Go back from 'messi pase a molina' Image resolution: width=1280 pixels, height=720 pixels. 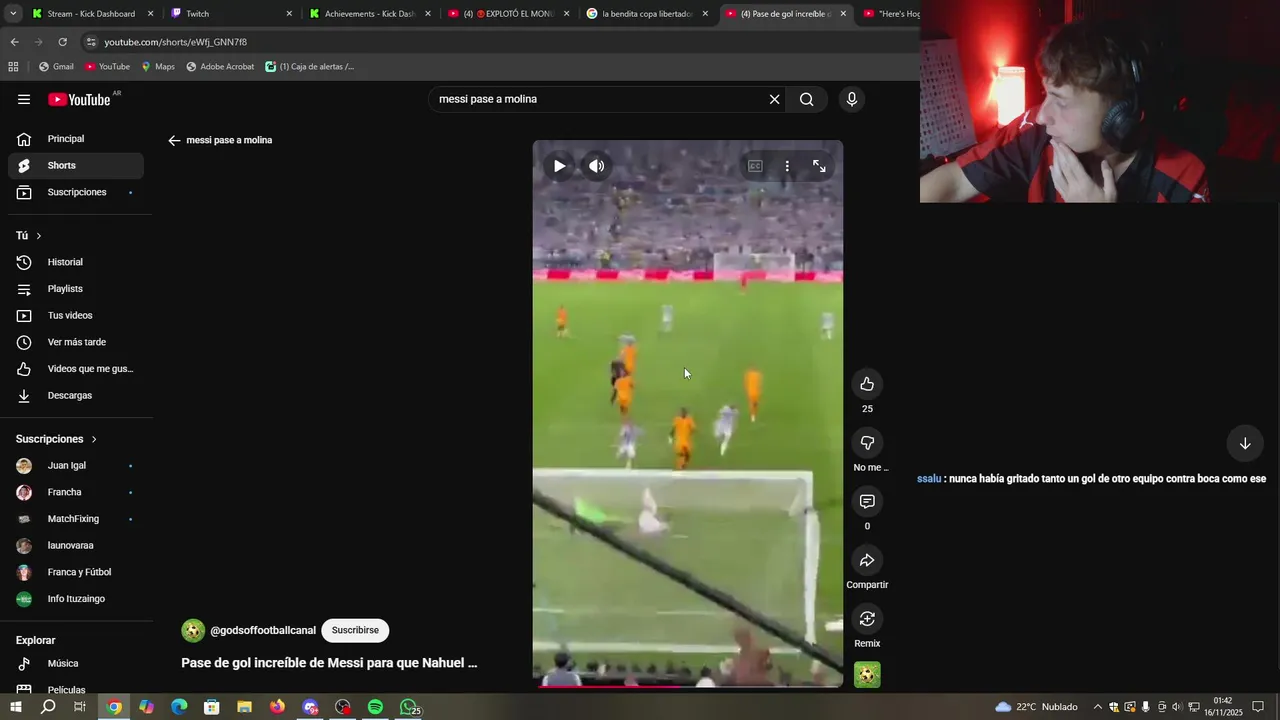(x=174, y=140)
